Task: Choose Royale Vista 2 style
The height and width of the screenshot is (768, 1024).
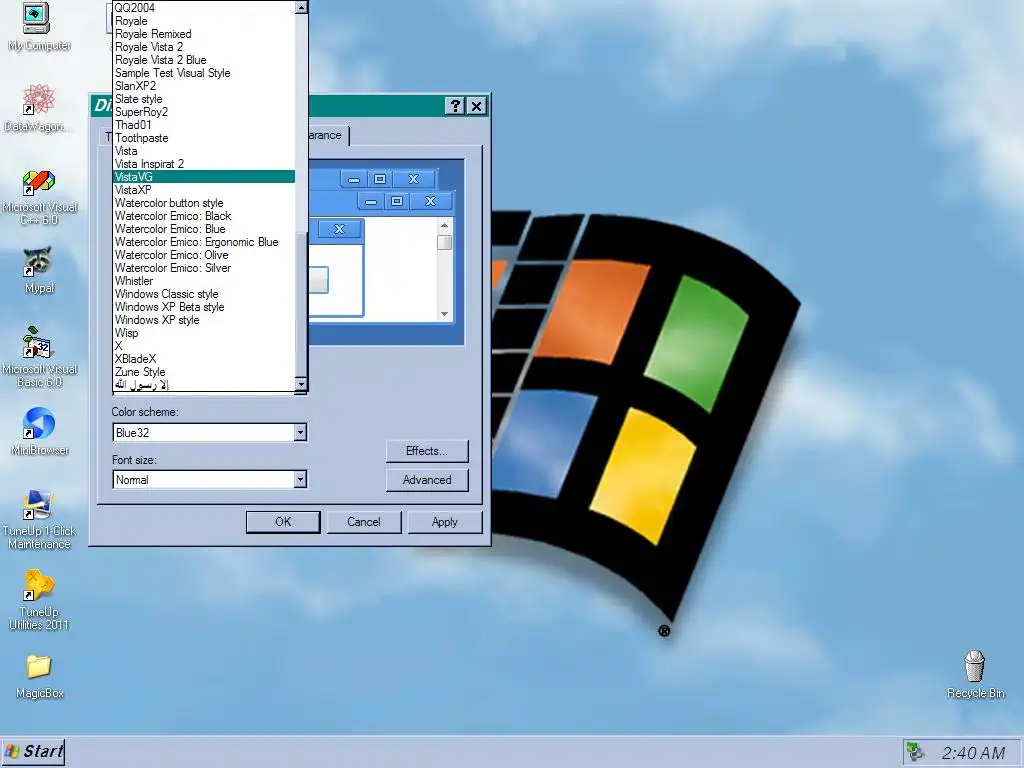Action: click(x=204, y=47)
